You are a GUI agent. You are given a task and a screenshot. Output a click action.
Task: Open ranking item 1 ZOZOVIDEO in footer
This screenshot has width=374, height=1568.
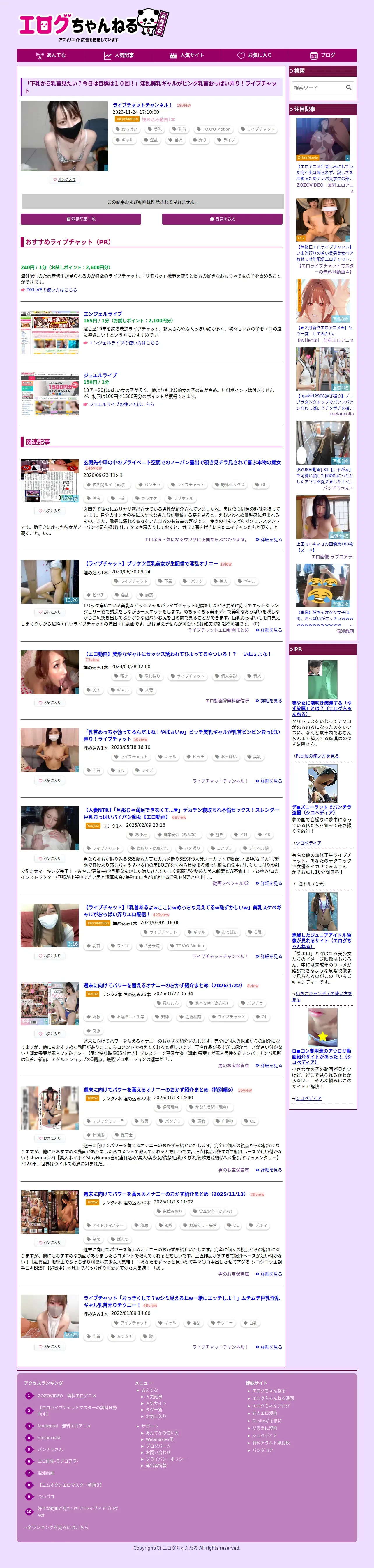[x=66, y=1396]
